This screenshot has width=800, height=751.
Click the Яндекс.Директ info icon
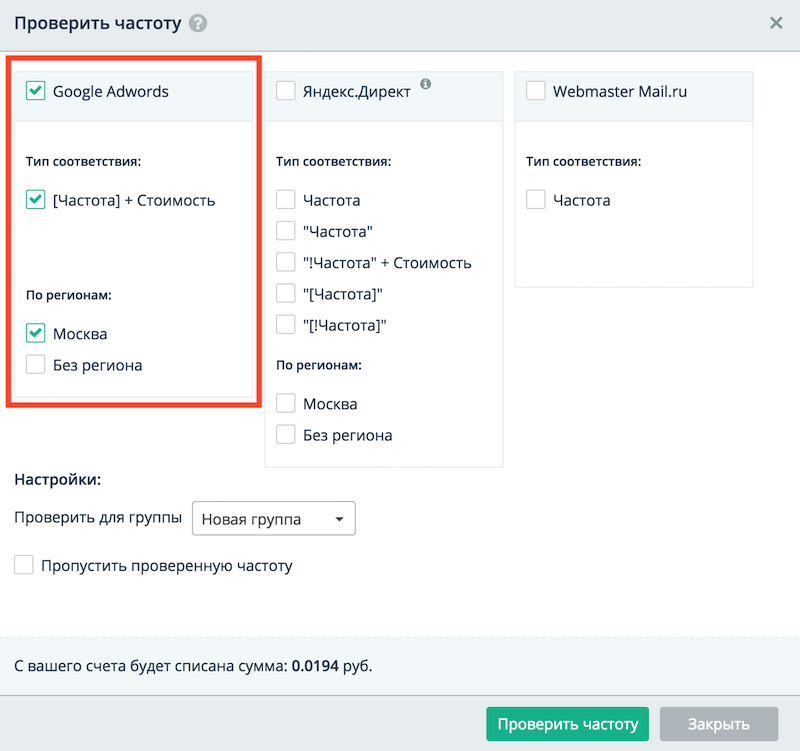(x=425, y=84)
